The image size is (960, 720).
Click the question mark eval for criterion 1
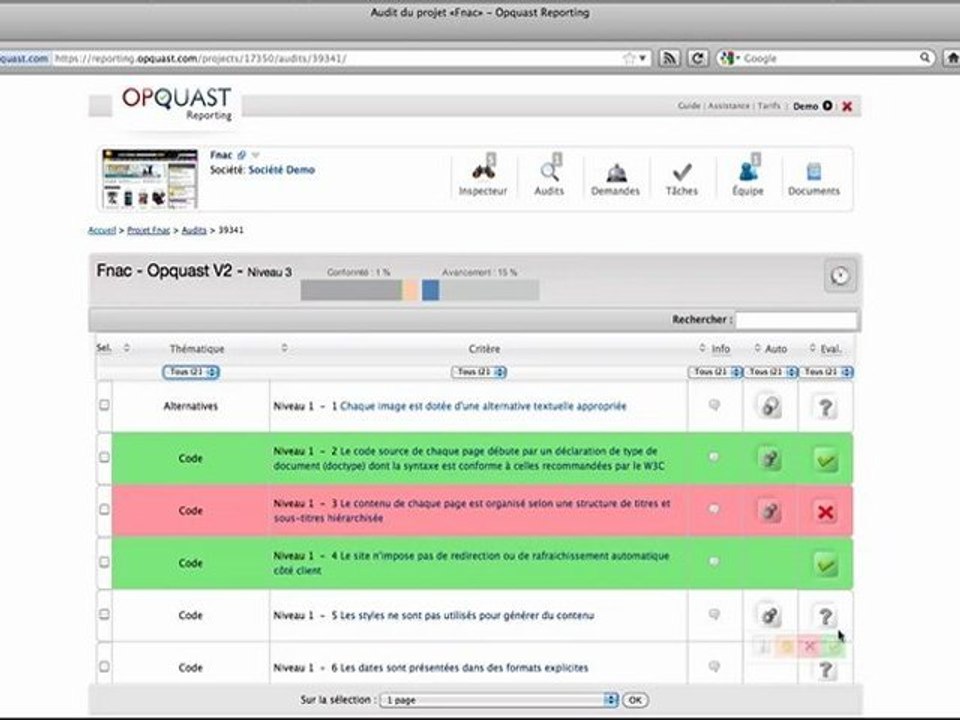825,407
